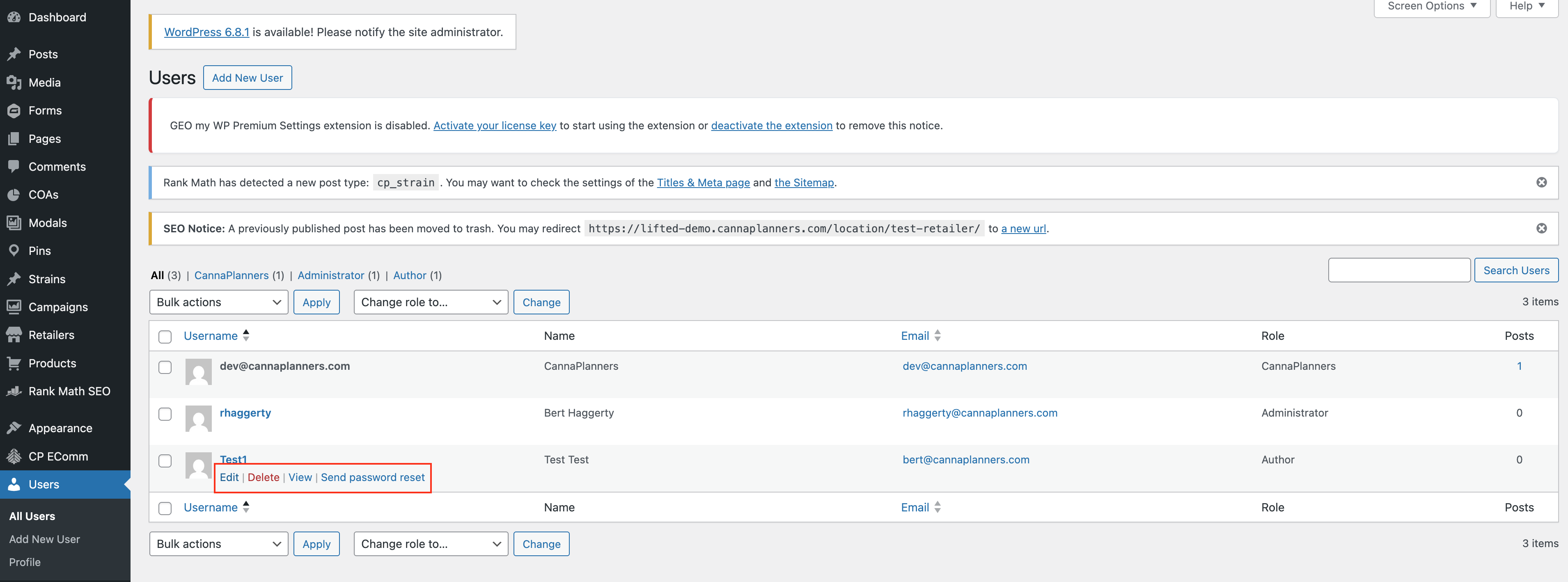This screenshot has width=1568, height=582.
Task: Click the Dashboard gauge icon in sidebar
Action: tap(14, 17)
